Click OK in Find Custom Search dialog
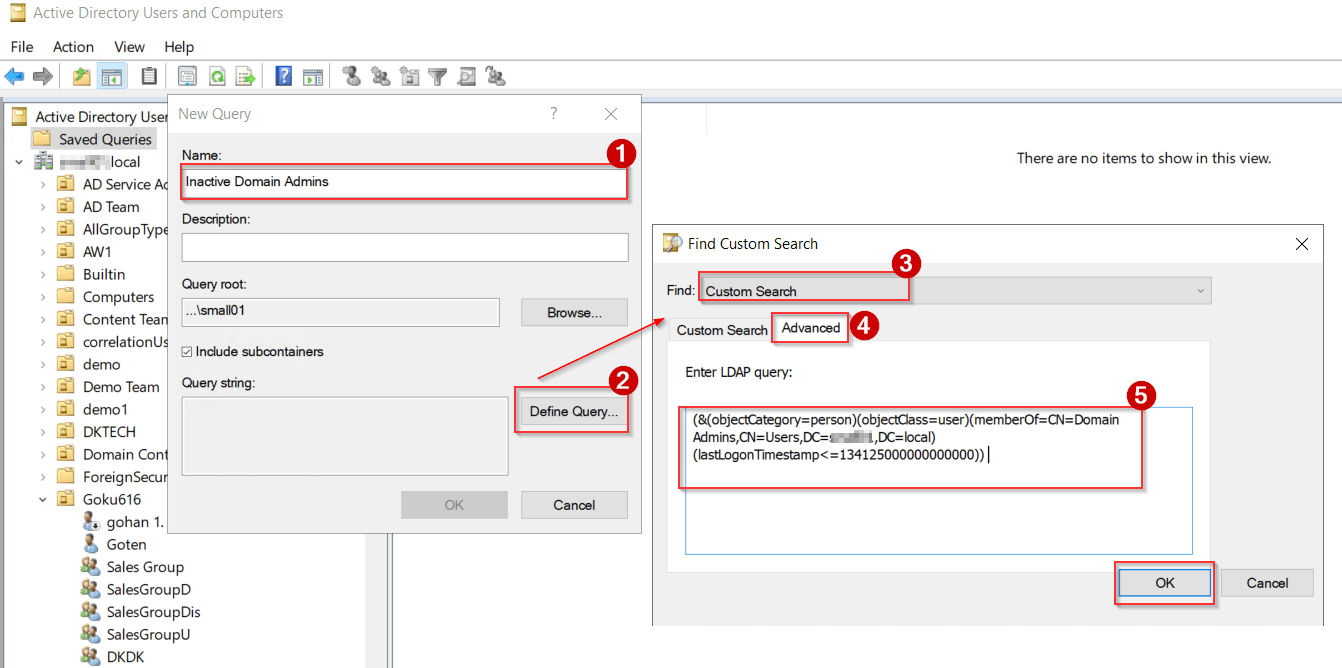The width and height of the screenshot is (1342, 668). (x=1165, y=583)
